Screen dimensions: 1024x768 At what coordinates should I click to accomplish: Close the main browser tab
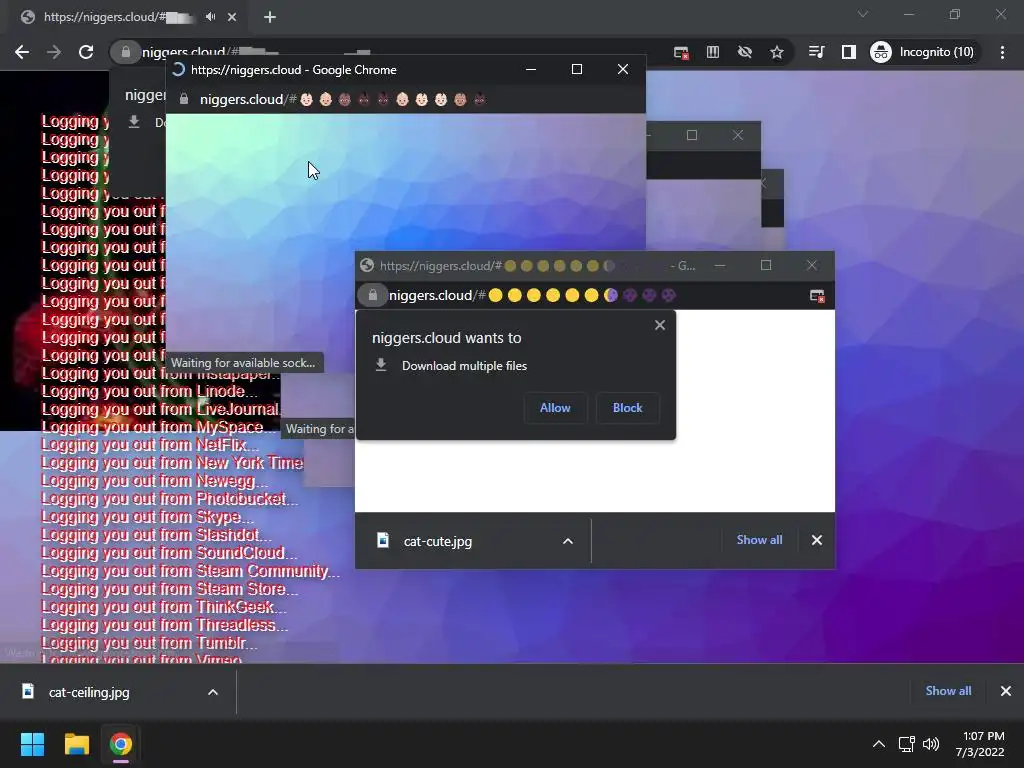tap(232, 17)
